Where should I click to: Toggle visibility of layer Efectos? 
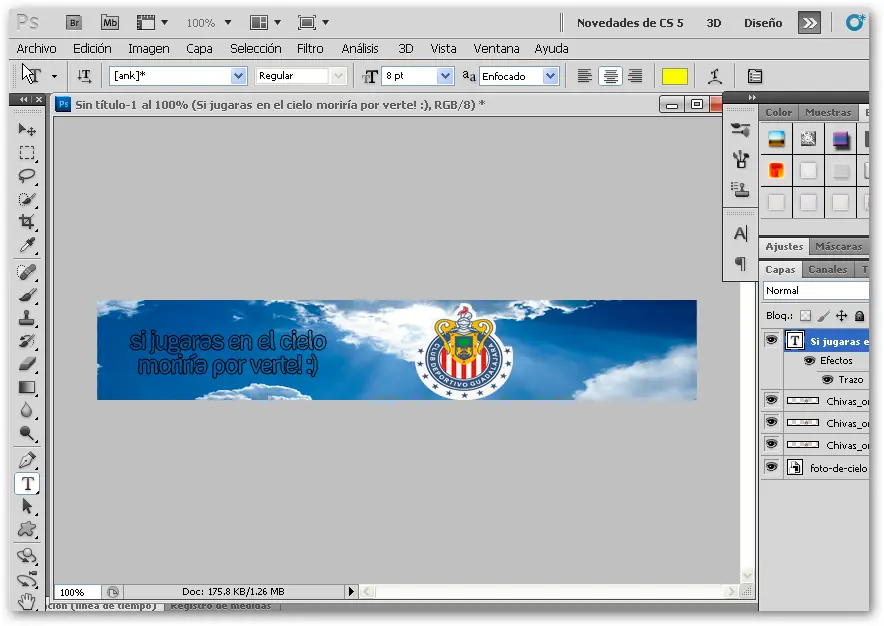tap(810, 360)
